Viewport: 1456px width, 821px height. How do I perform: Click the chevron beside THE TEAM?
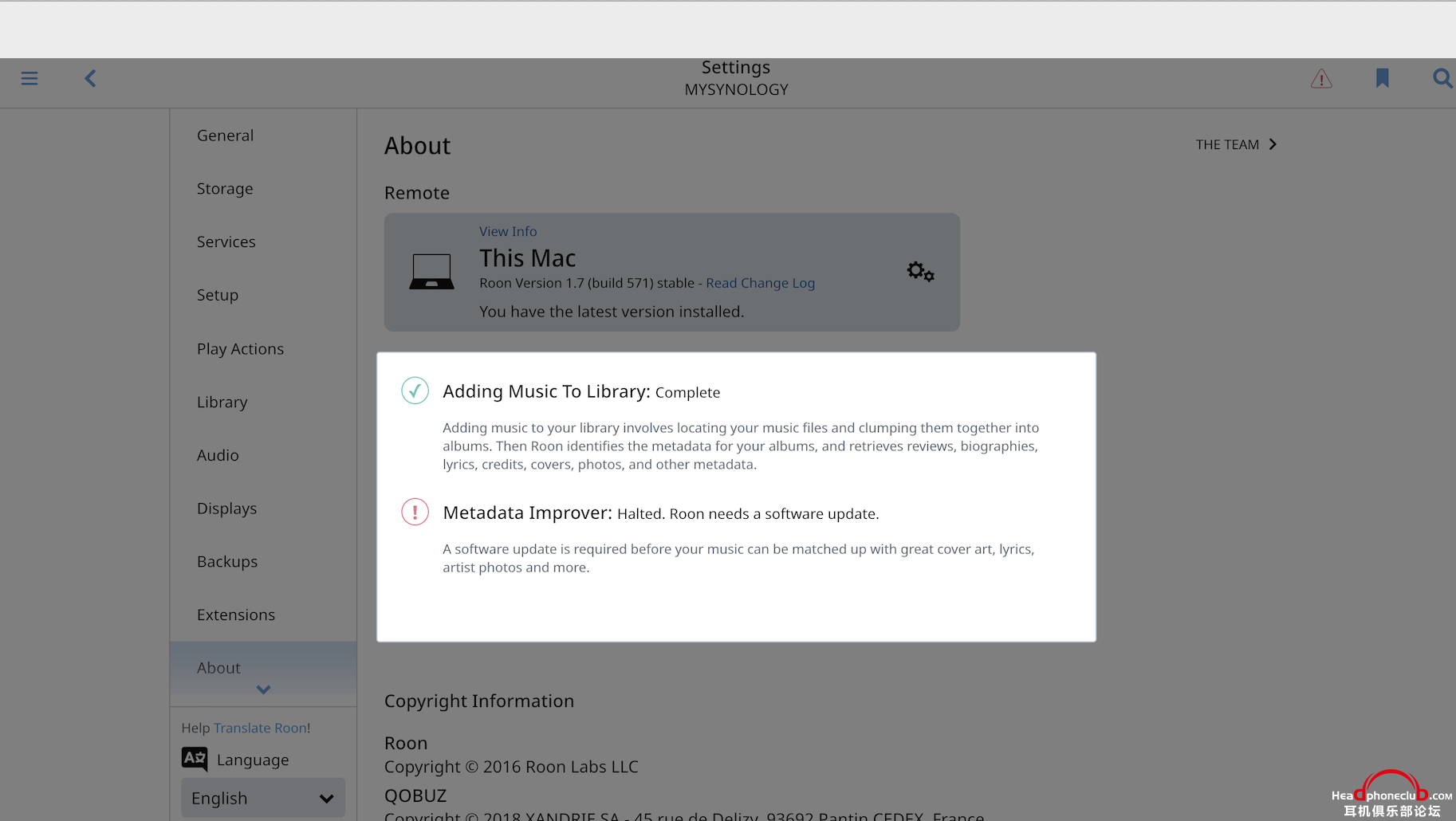point(1273,144)
